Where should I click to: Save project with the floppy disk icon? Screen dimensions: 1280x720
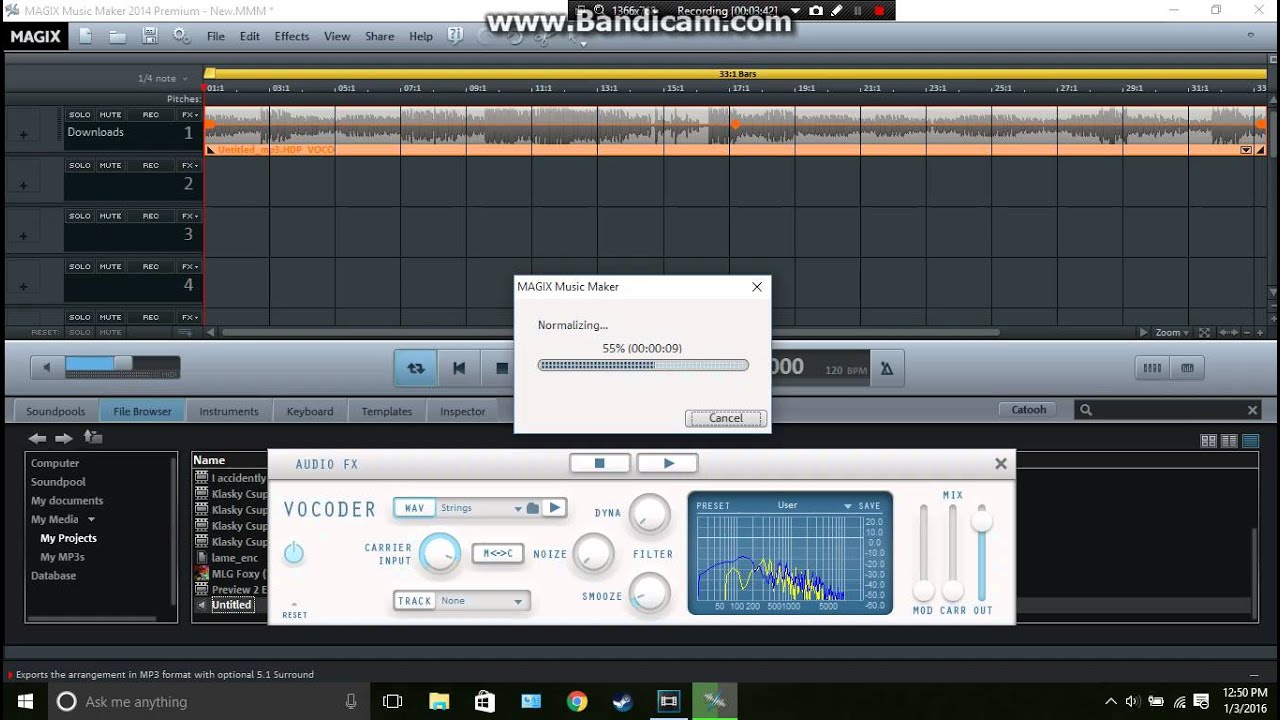tap(149, 36)
